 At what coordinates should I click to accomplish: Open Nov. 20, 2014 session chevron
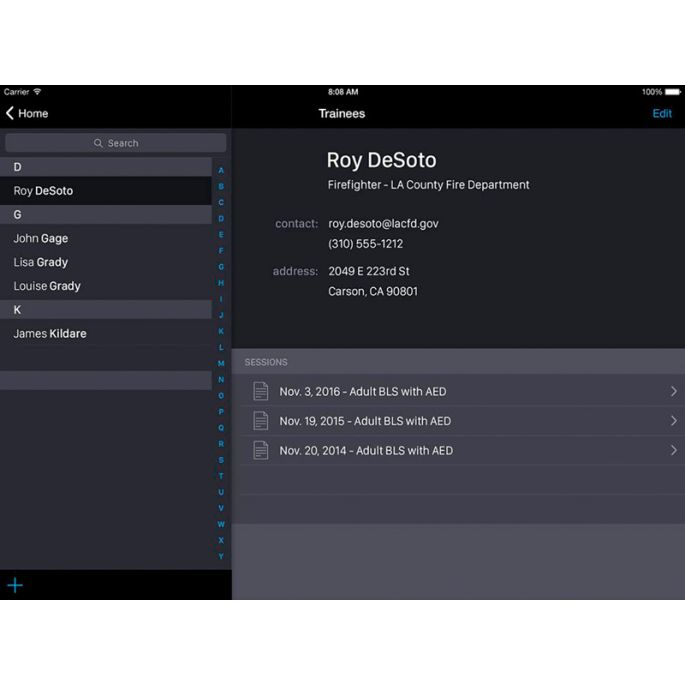674,450
